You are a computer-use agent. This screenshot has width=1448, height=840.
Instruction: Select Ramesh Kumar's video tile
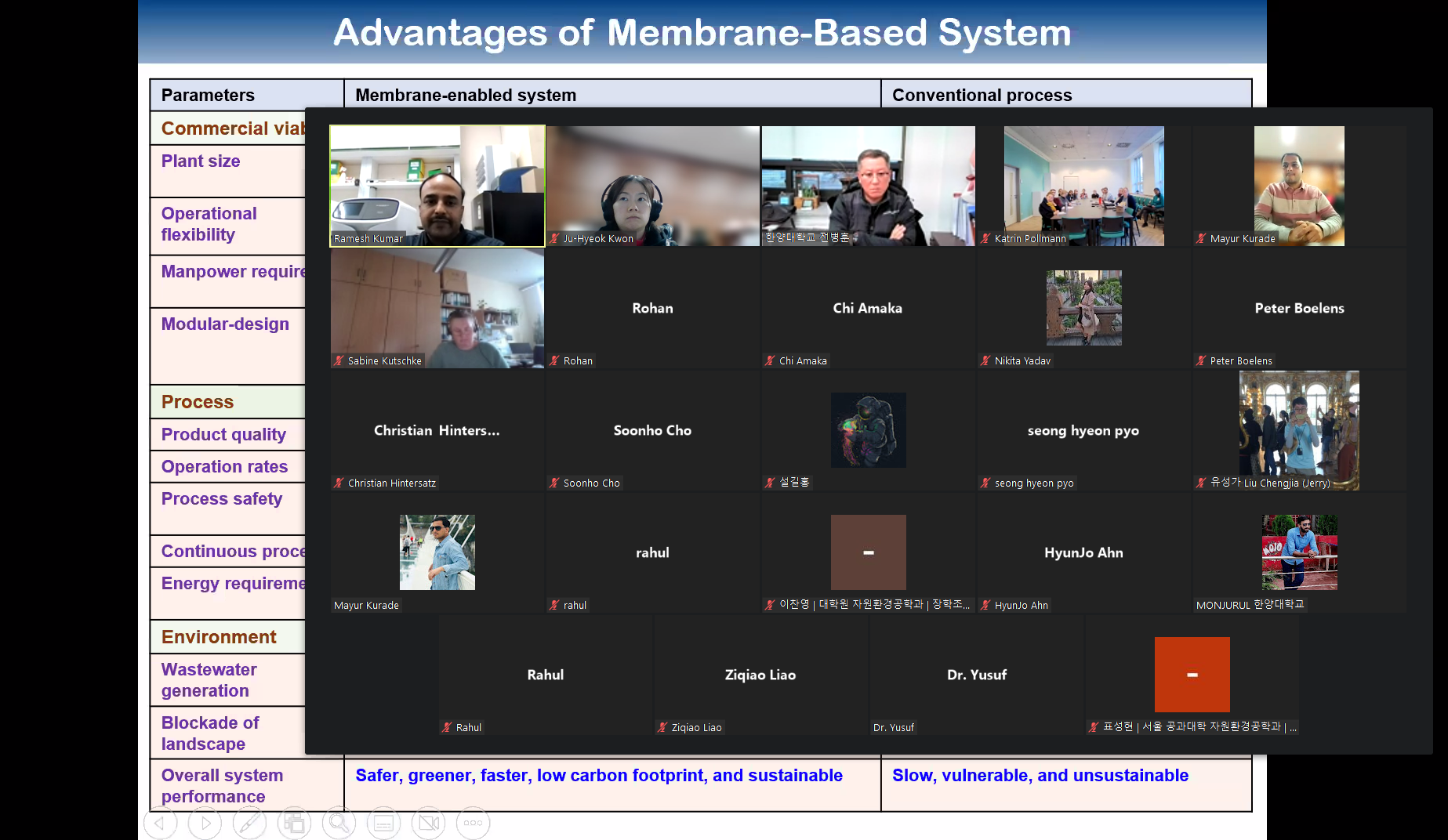click(437, 186)
